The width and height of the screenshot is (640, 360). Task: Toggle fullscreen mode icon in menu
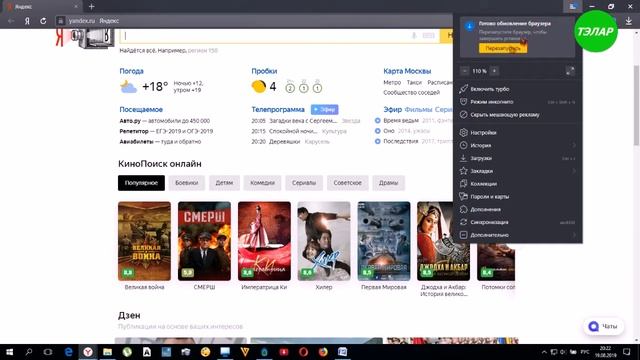[x=570, y=71]
